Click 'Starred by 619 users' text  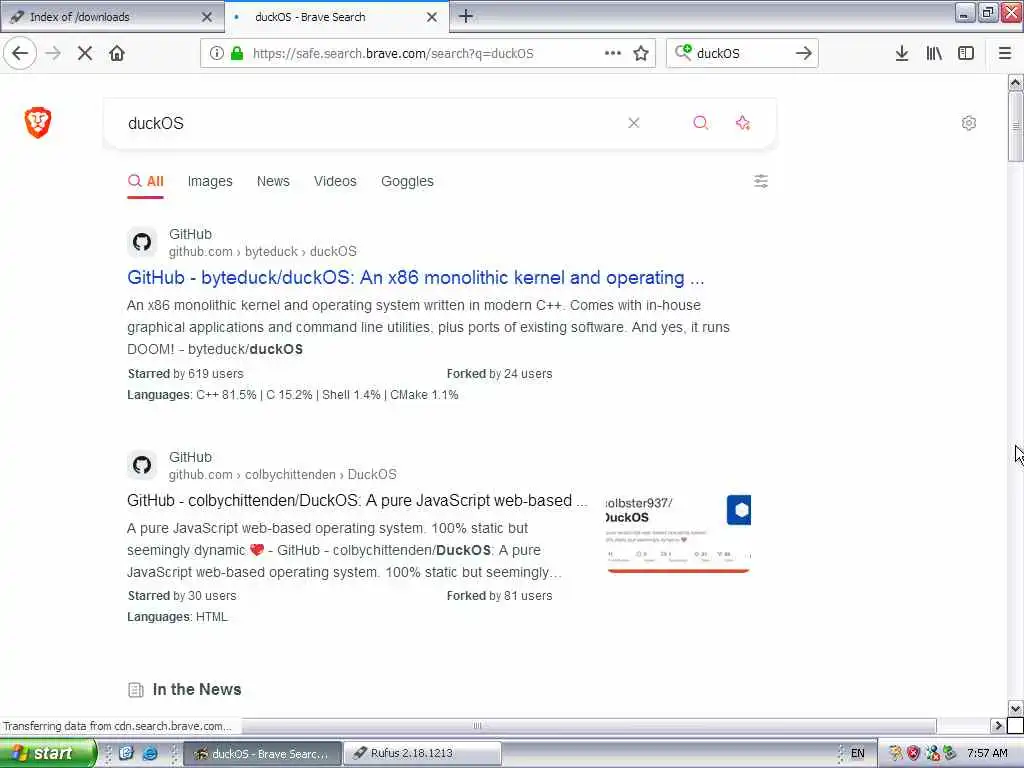185,374
